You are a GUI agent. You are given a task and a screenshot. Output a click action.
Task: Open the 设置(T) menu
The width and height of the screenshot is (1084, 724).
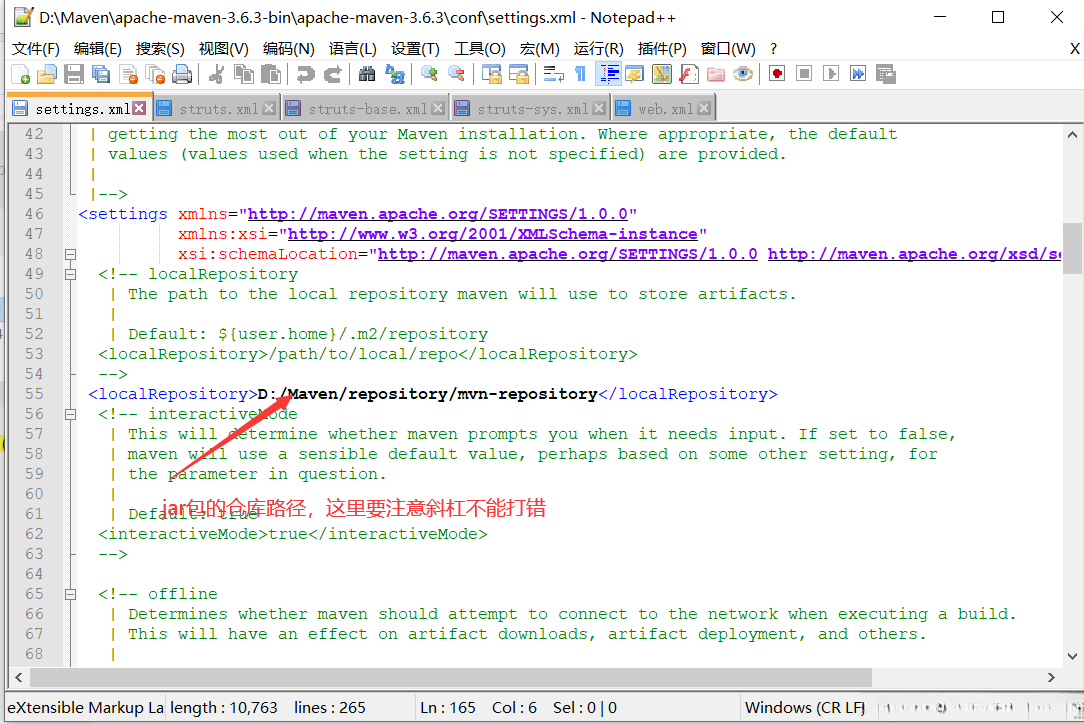[415, 48]
